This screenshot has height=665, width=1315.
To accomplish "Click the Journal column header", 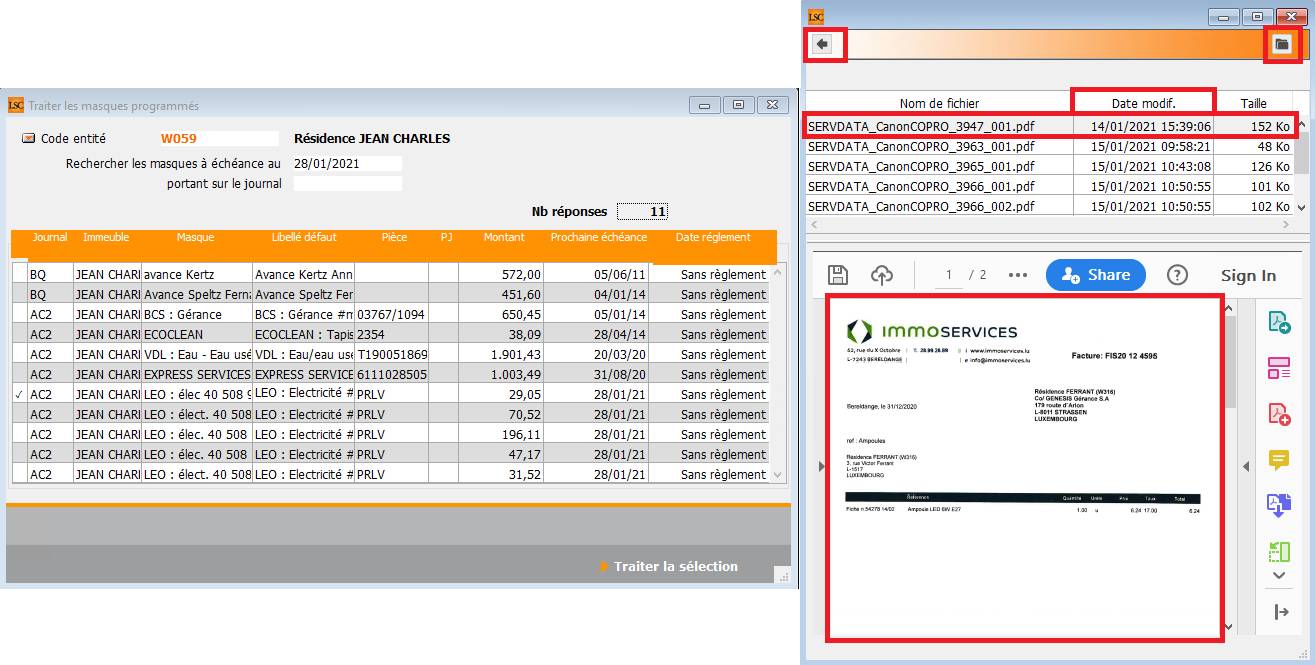I will 50,238.
